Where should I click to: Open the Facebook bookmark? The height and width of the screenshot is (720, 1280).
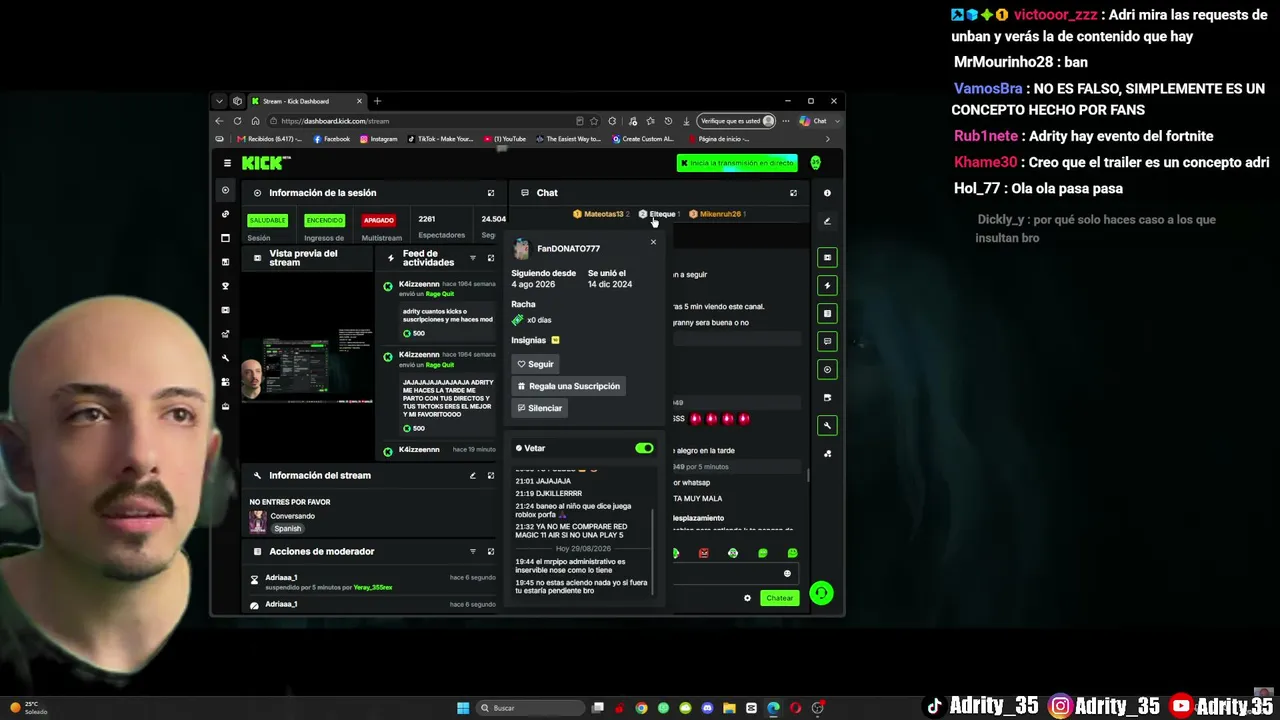point(332,139)
